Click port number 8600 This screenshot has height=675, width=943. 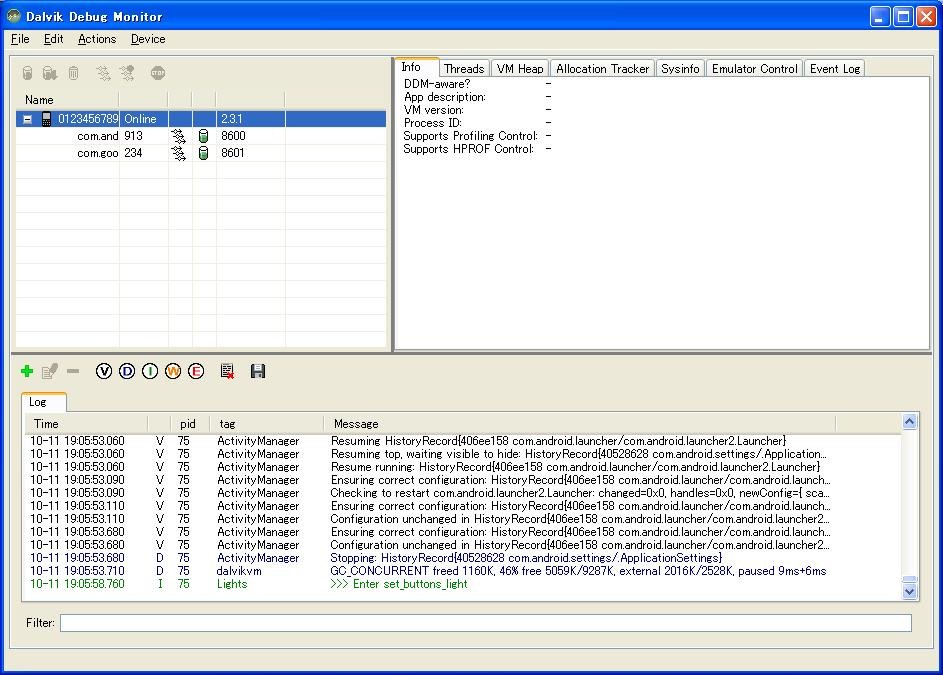pyautogui.click(x=233, y=136)
